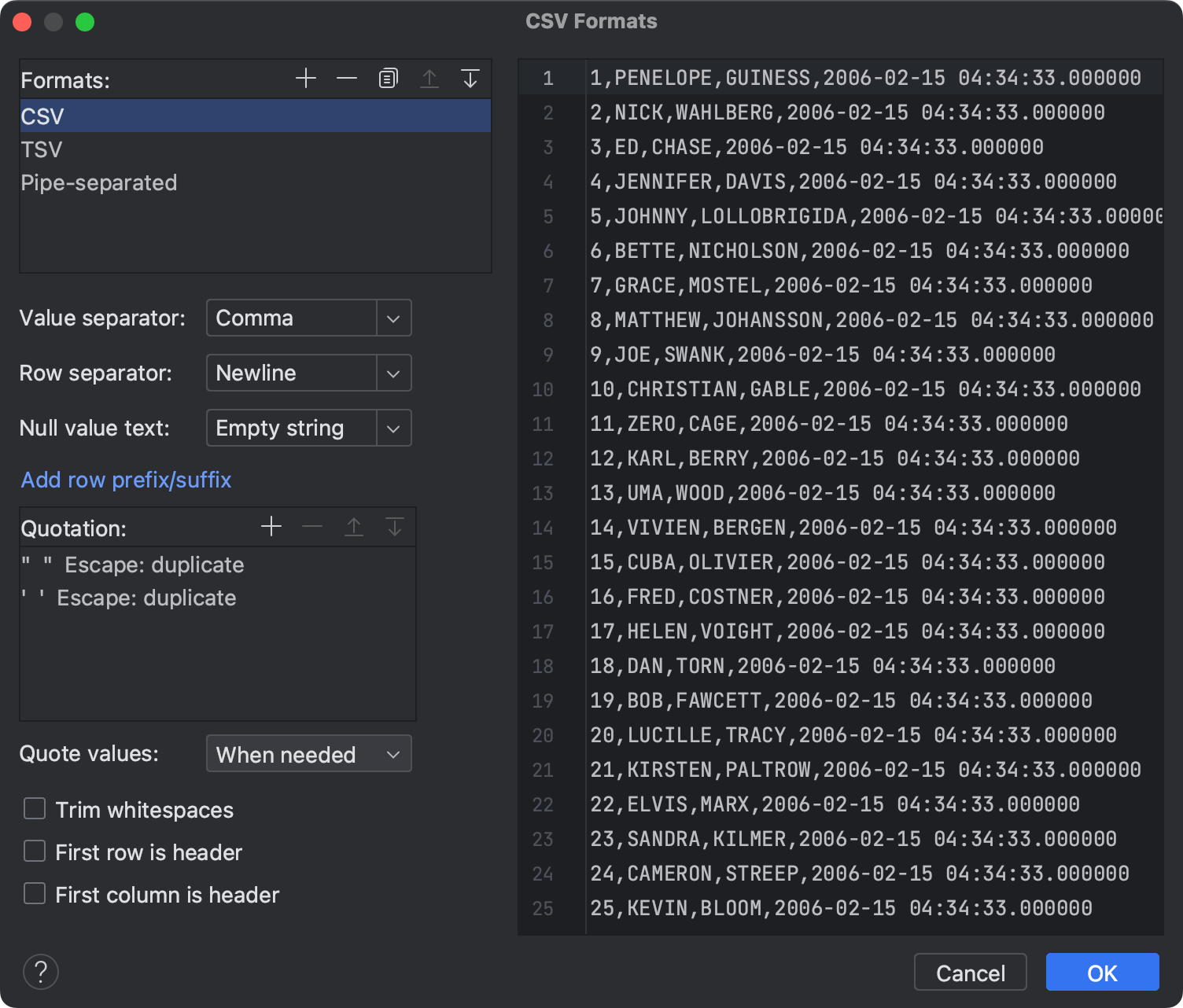Change Quote values via its dropdown
The width and height of the screenshot is (1183, 1008).
tap(392, 753)
